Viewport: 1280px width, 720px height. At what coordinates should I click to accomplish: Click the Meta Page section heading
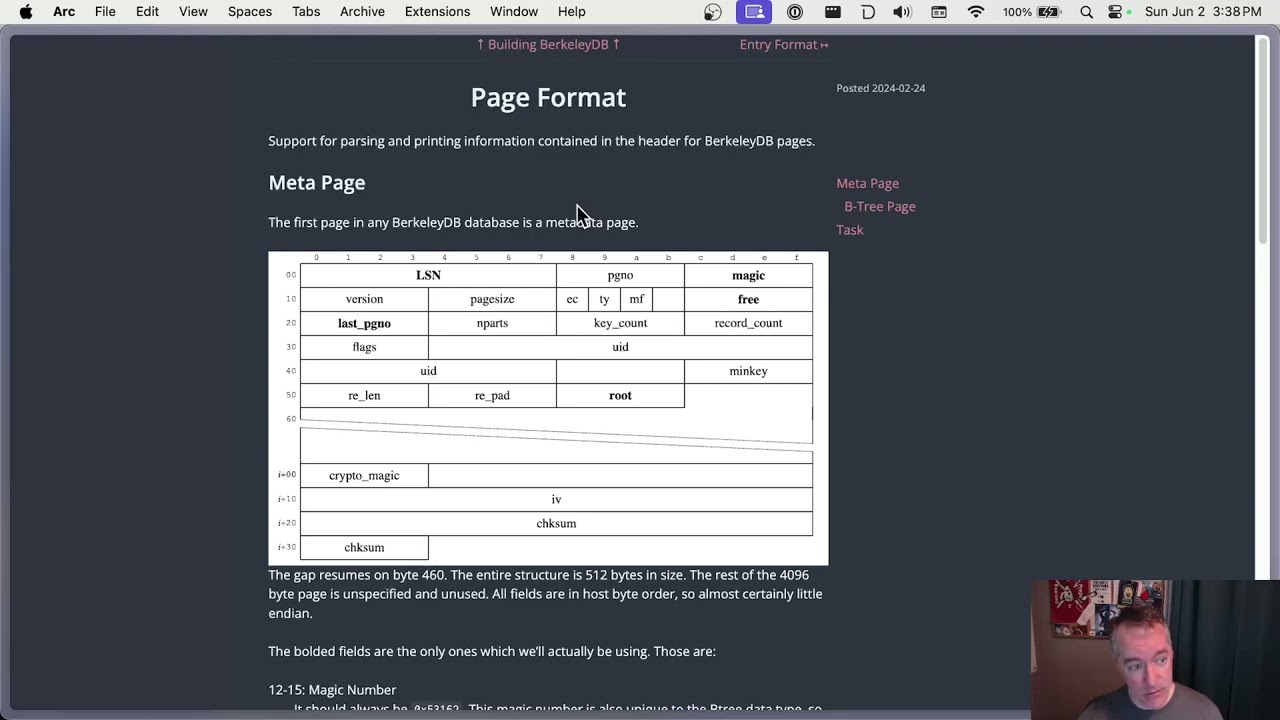[317, 183]
